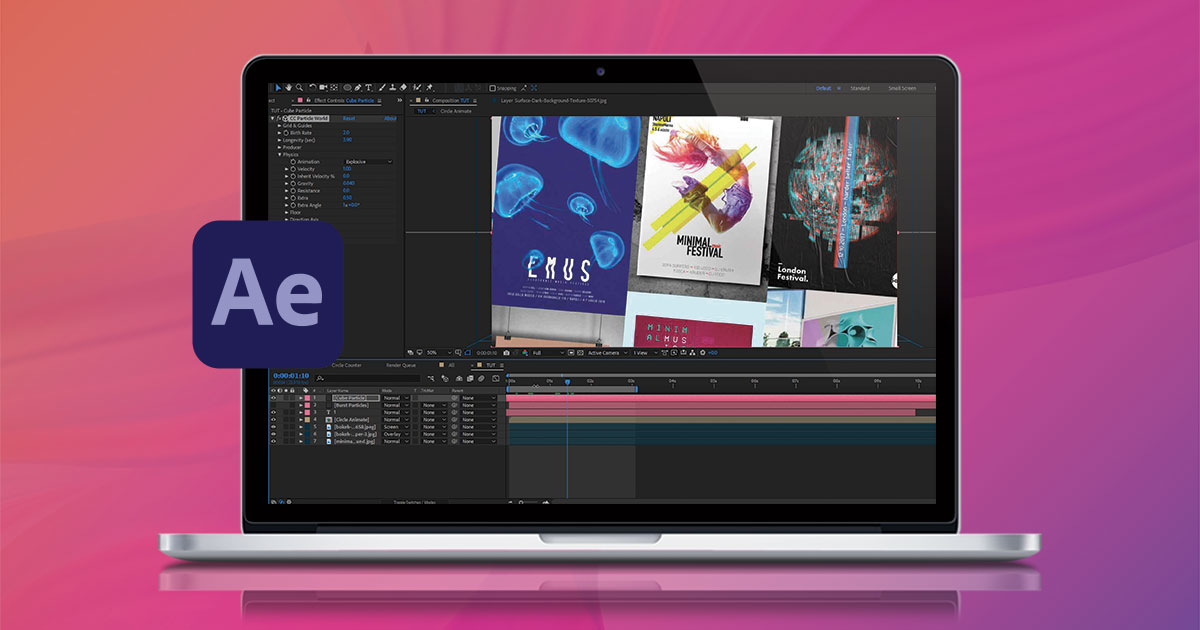Screen dimensions: 1200x630
Task: Select the Roto Brush tool
Action: tap(416, 88)
